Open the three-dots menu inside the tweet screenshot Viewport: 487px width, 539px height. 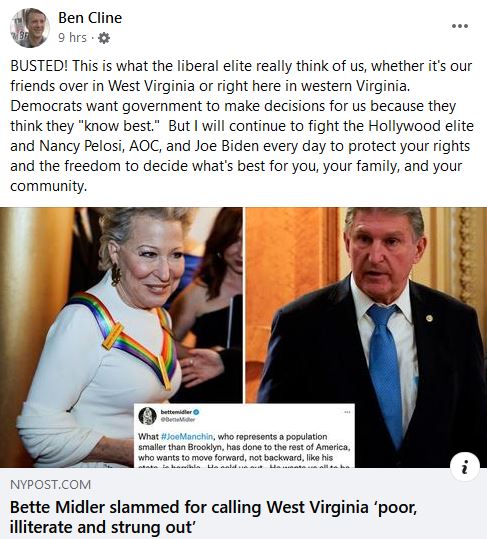(347, 412)
